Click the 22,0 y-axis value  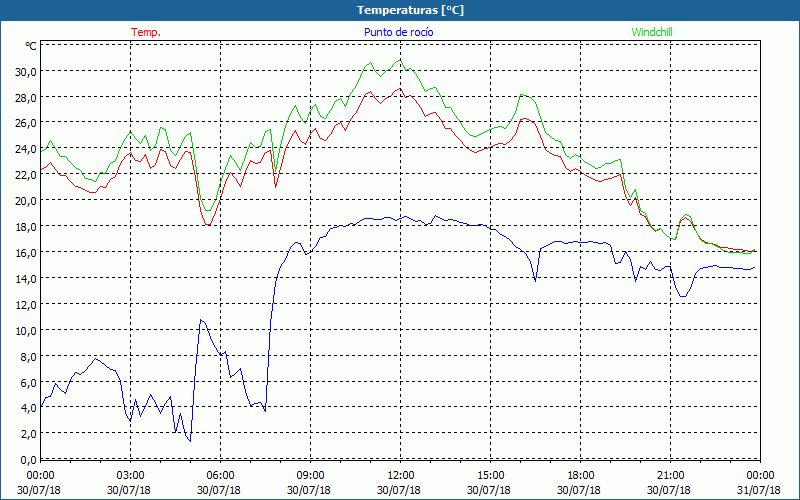(26, 175)
